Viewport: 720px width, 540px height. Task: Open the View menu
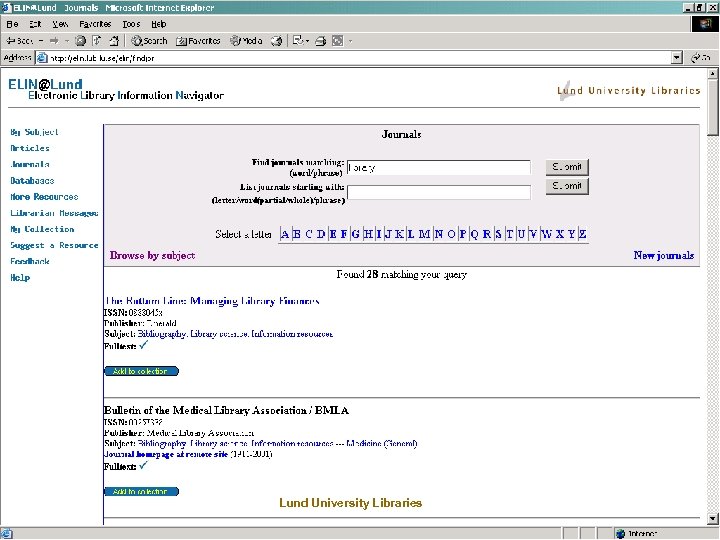(60, 24)
